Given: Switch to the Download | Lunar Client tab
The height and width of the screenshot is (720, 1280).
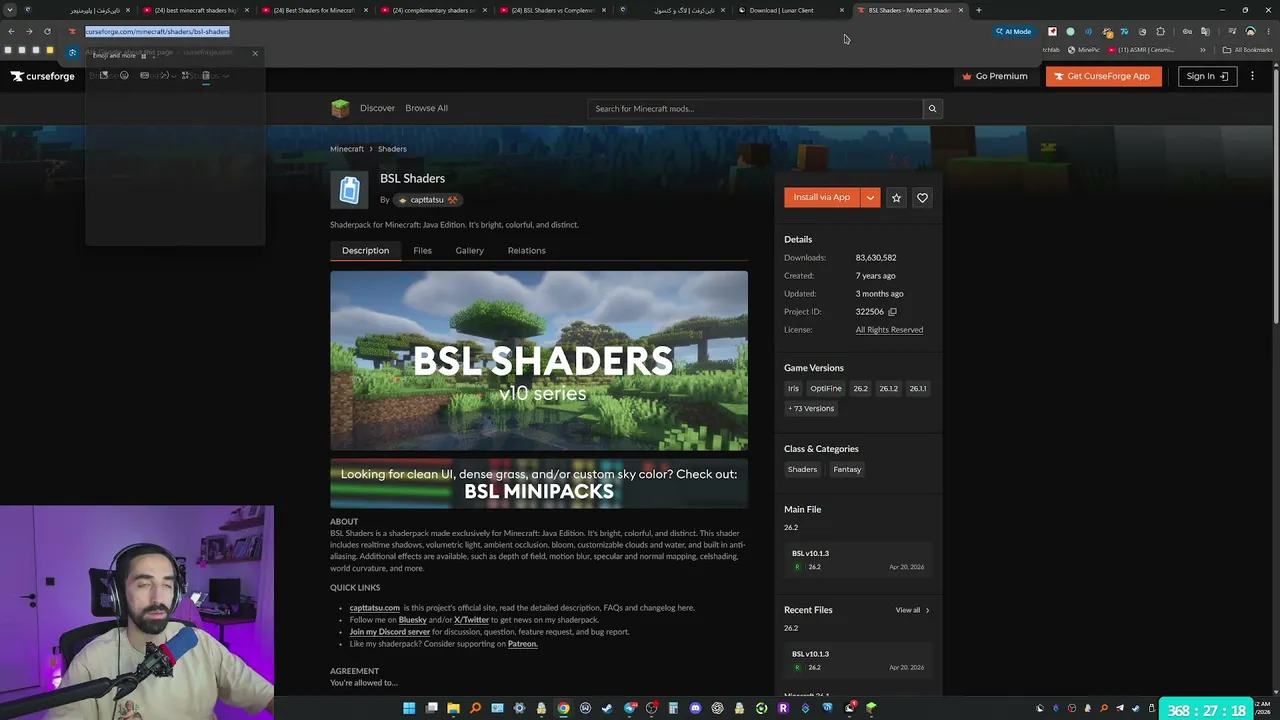Looking at the screenshot, I should [793, 10].
